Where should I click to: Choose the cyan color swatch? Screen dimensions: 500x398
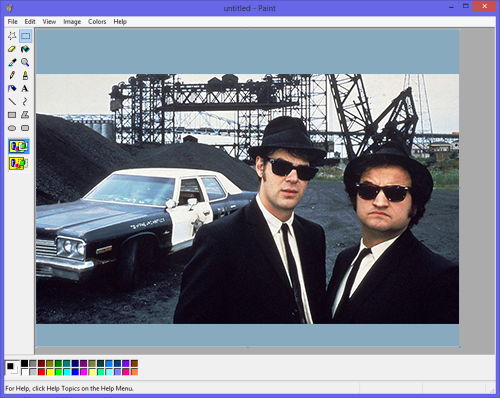[x=67, y=372]
